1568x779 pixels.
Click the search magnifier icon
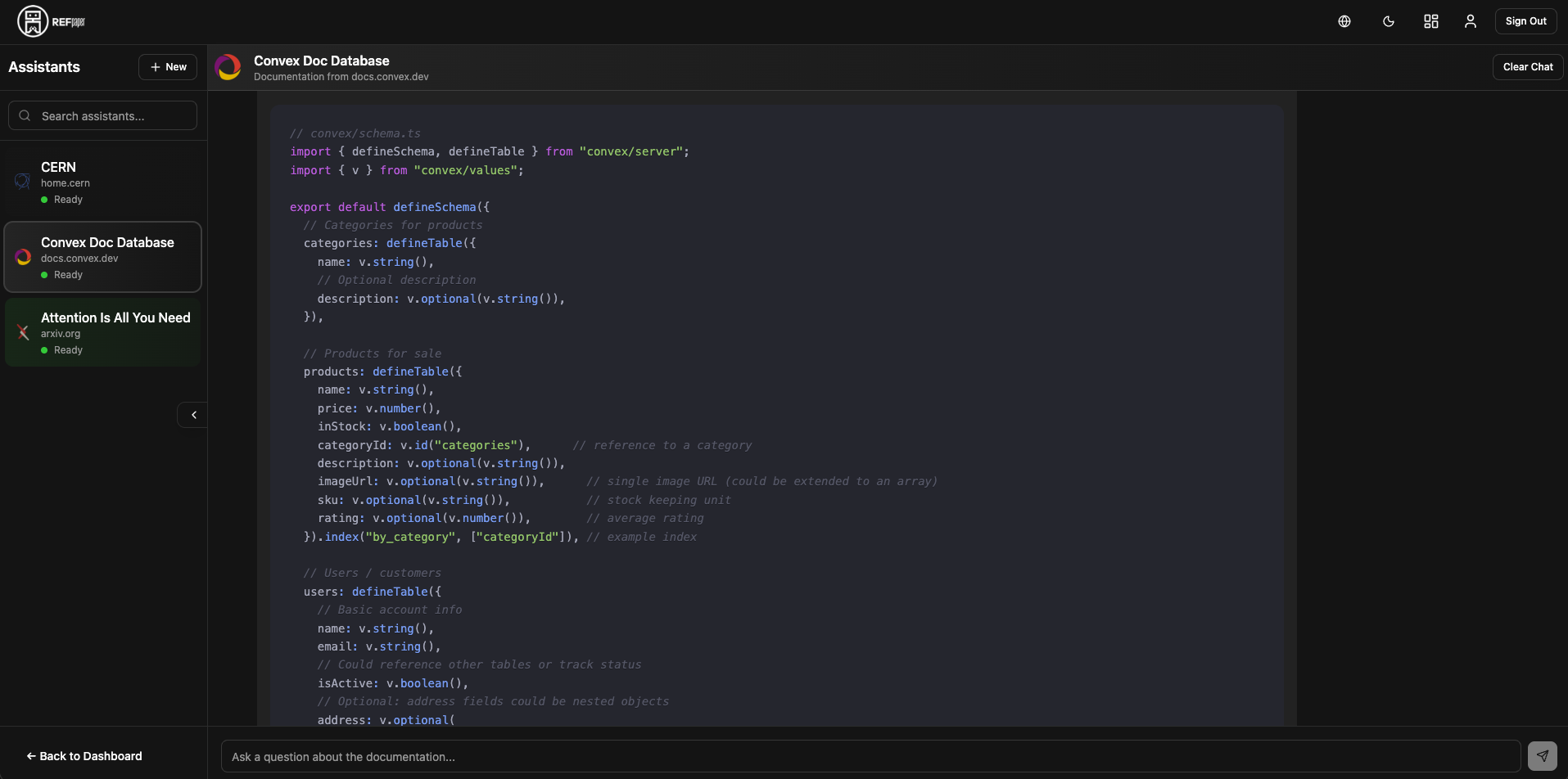[25, 115]
